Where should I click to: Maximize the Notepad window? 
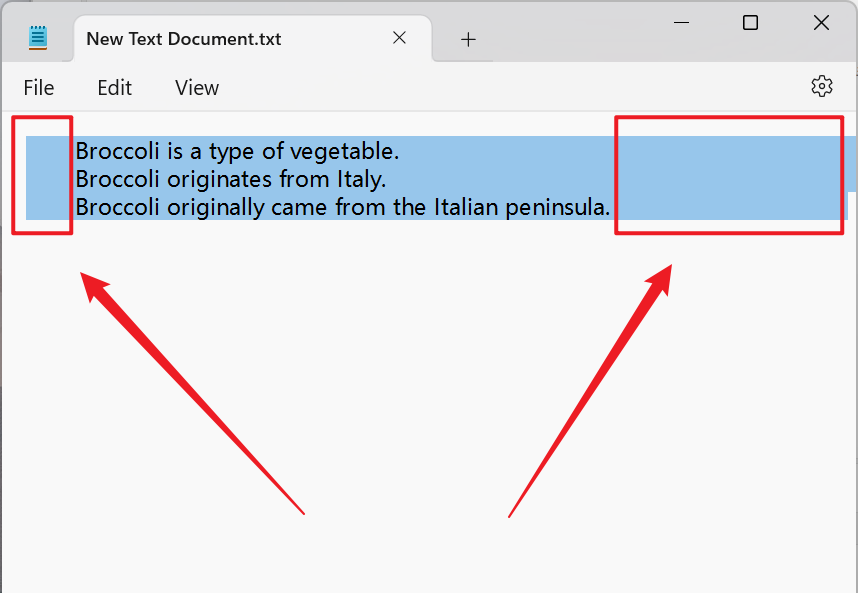(x=750, y=22)
